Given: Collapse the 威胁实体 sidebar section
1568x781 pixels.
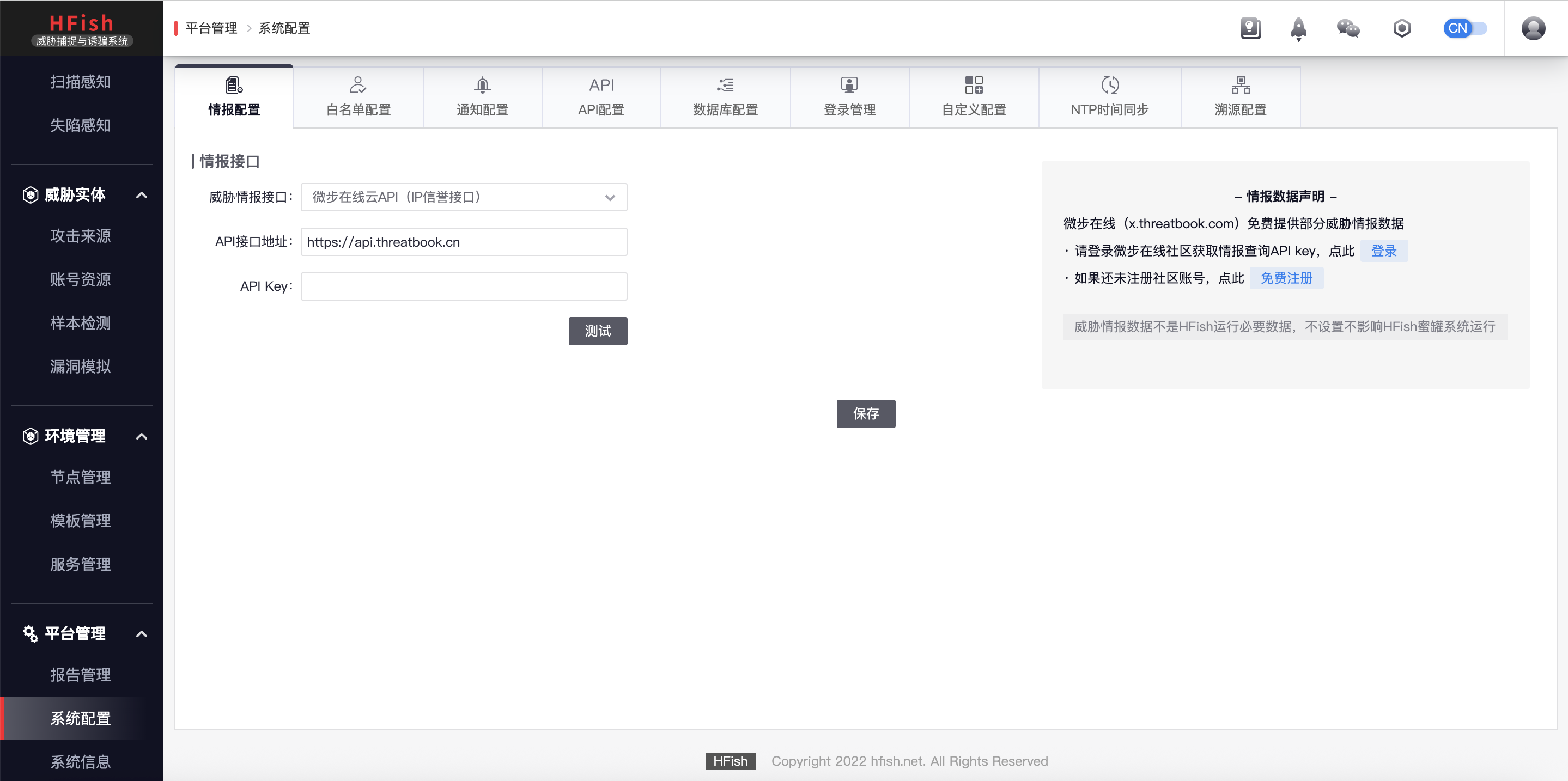Looking at the screenshot, I should 141,195.
